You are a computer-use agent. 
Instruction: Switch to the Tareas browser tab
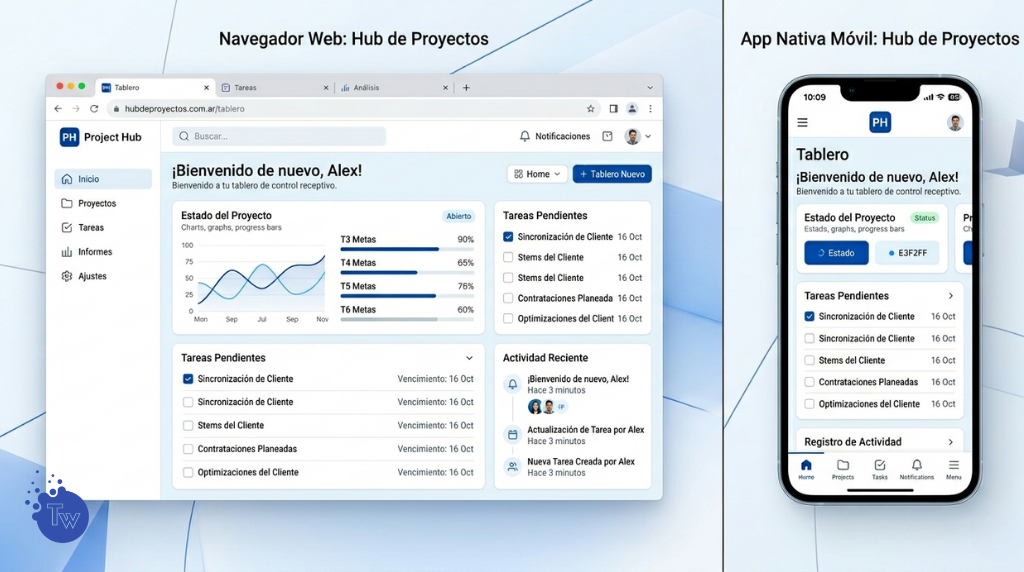[274, 87]
